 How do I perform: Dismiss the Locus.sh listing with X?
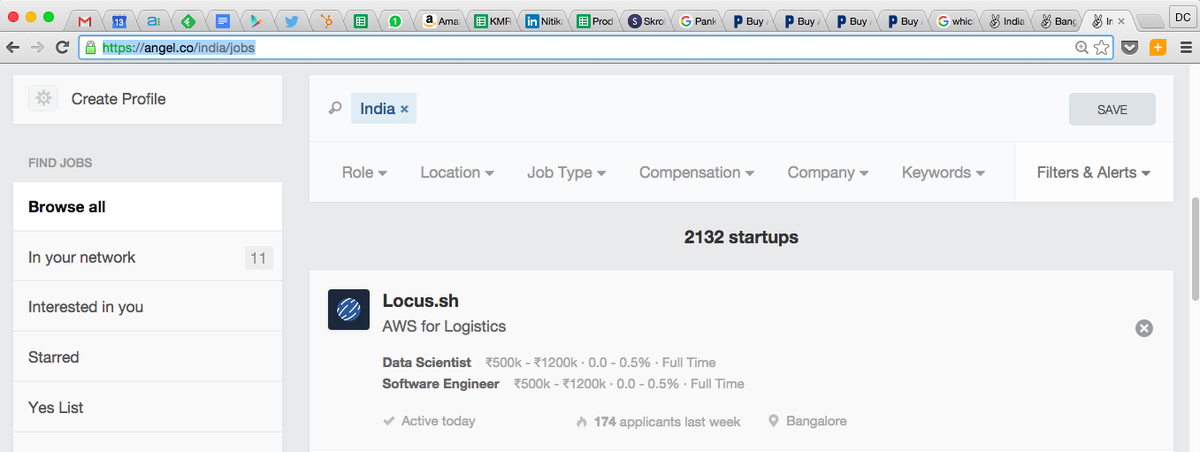(x=1145, y=328)
